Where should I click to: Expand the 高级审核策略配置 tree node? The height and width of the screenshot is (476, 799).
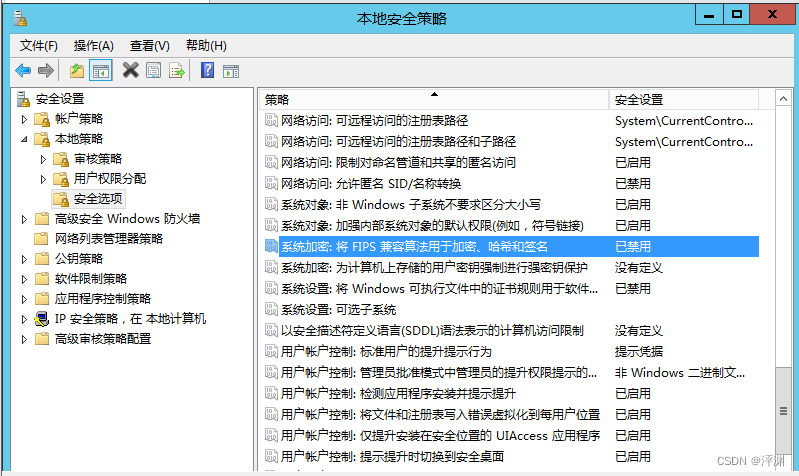click(x=24, y=339)
